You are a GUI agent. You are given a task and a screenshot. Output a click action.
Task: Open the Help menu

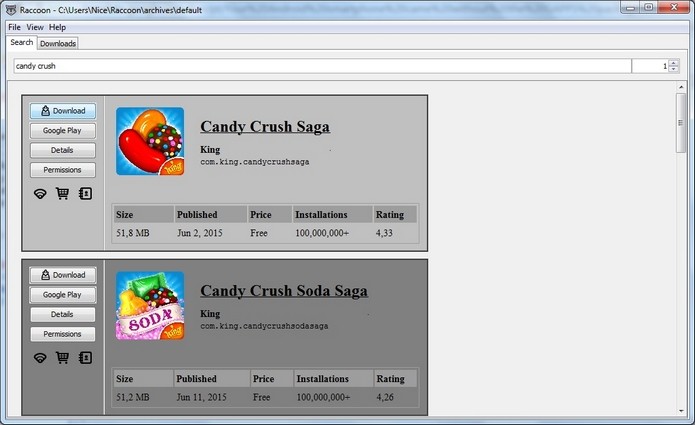[57, 27]
